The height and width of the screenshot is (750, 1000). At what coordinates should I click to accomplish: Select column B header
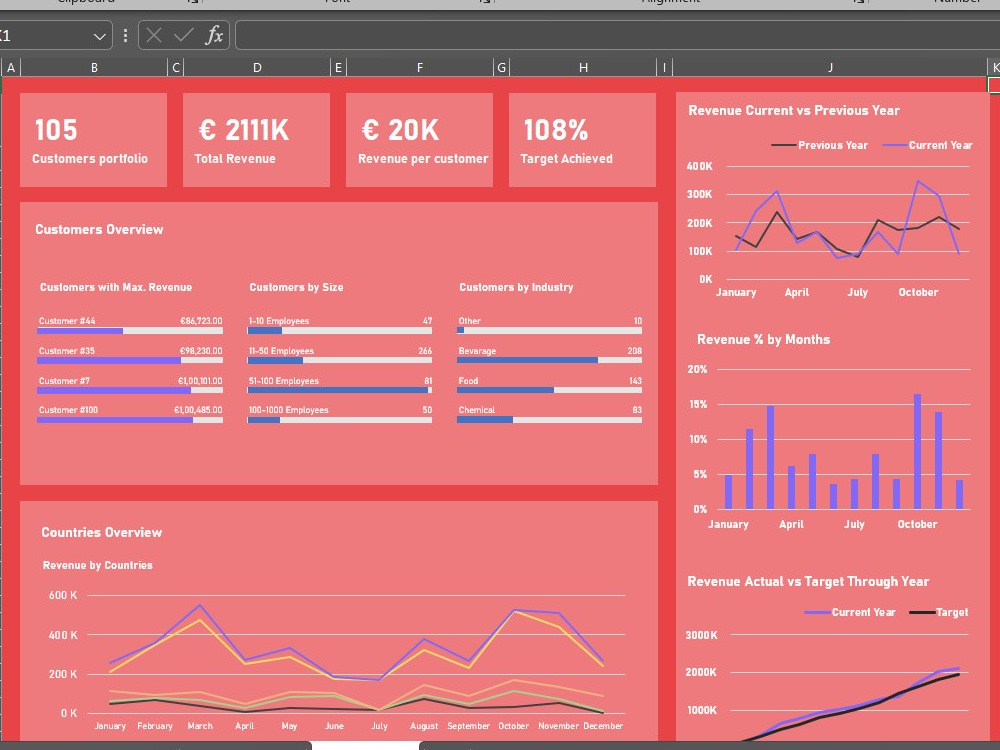(x=94, y=67)
